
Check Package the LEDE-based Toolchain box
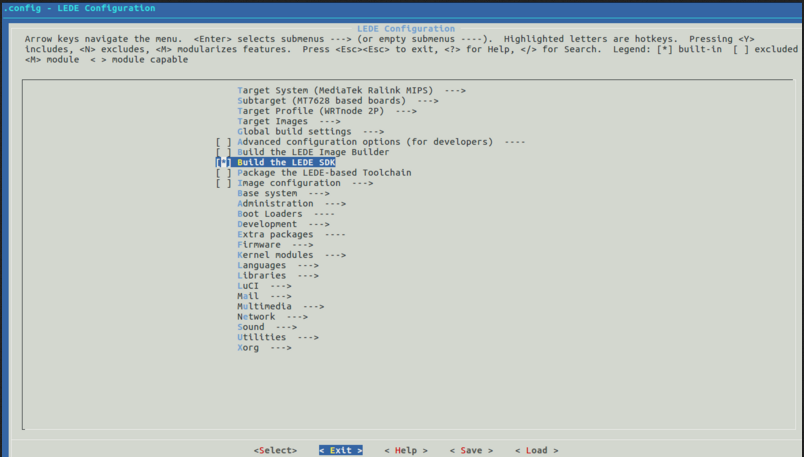coord(223,173)
